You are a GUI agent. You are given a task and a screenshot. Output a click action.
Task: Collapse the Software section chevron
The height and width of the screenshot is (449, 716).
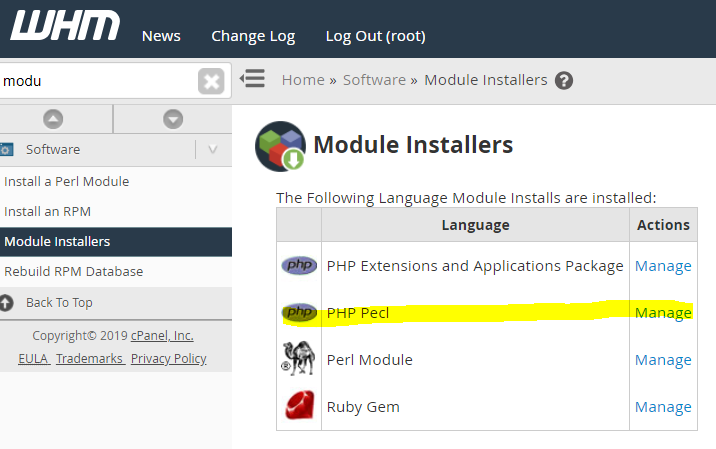click(x=212, y=150)
